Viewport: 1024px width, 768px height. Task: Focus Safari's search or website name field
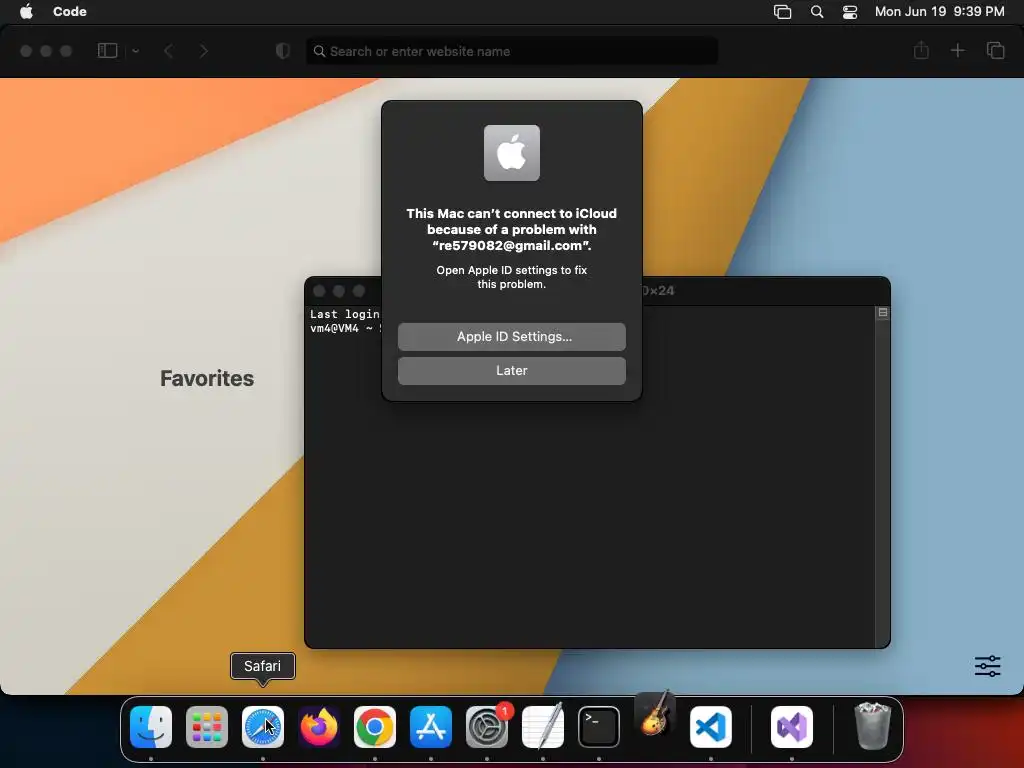[x=511, y=51]
